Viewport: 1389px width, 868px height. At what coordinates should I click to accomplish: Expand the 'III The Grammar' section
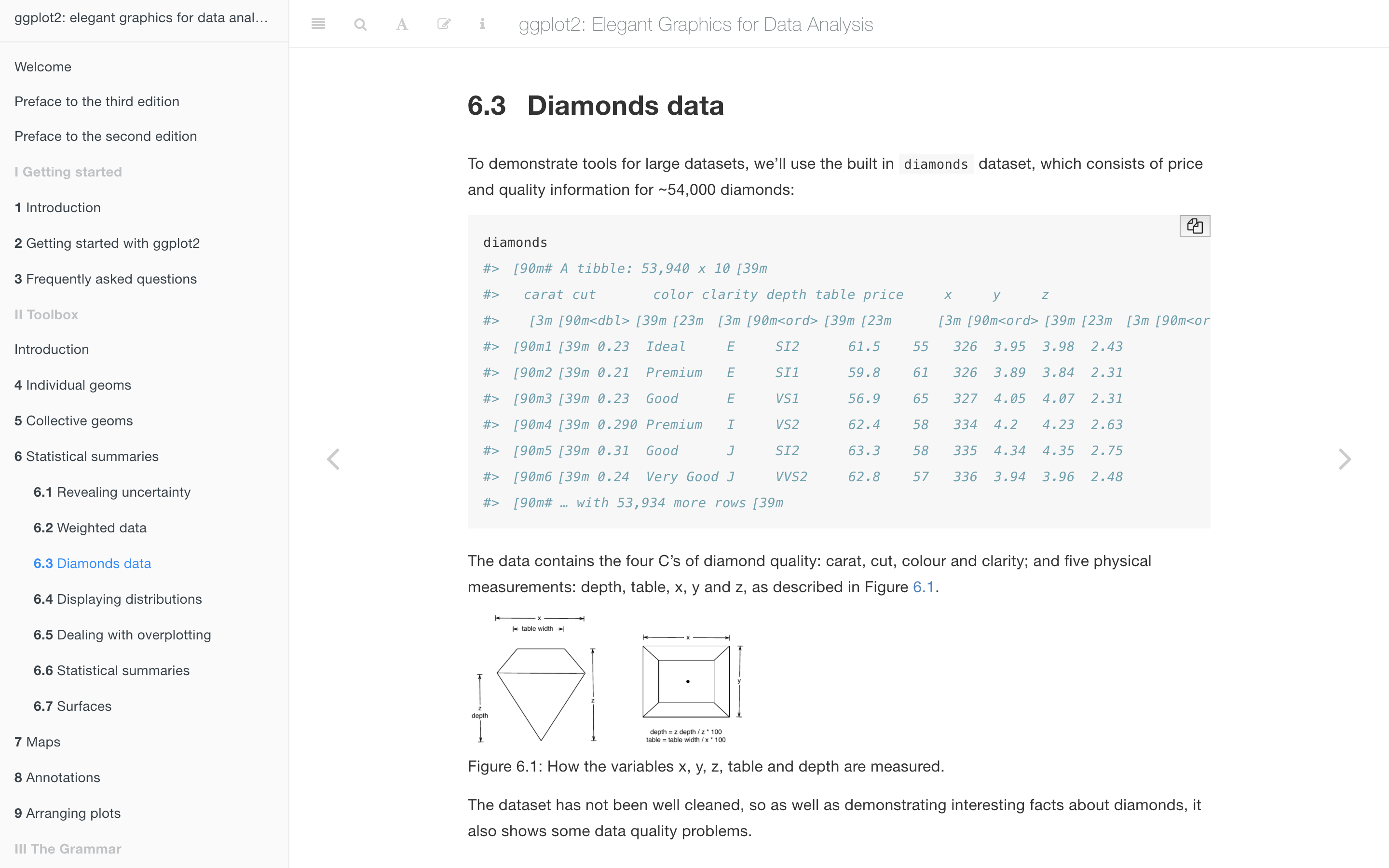[x=67, y=849]
